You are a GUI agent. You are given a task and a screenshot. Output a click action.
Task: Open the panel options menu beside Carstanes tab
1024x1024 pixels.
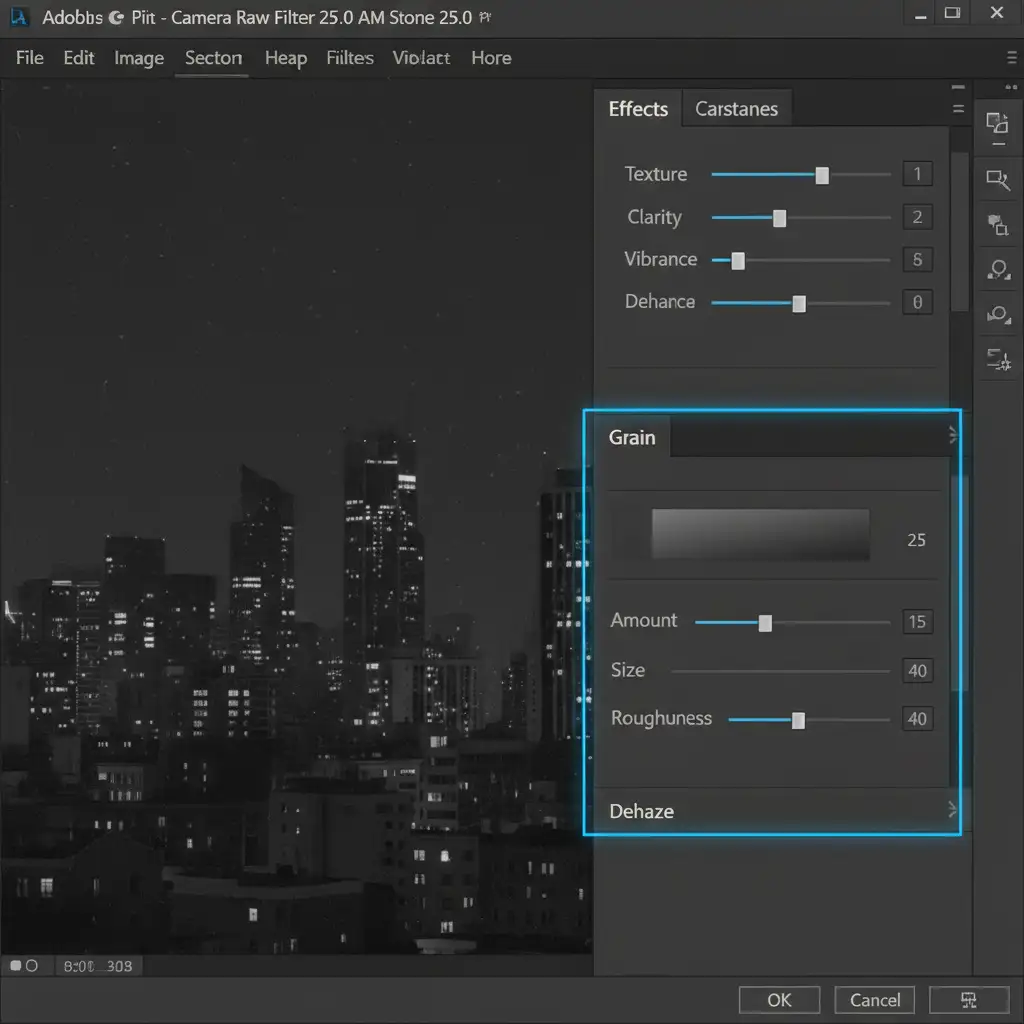[x=958, y=109]
